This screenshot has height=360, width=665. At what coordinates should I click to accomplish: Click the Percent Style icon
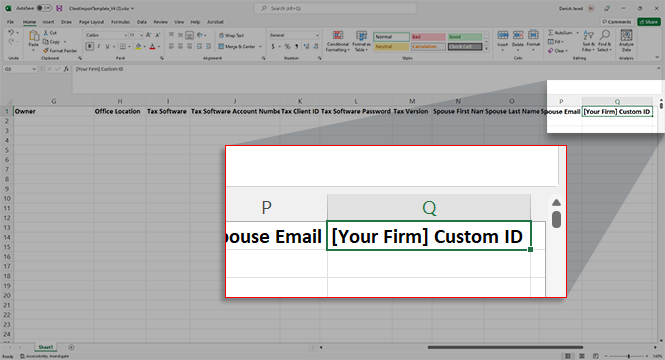coord(287,46)
